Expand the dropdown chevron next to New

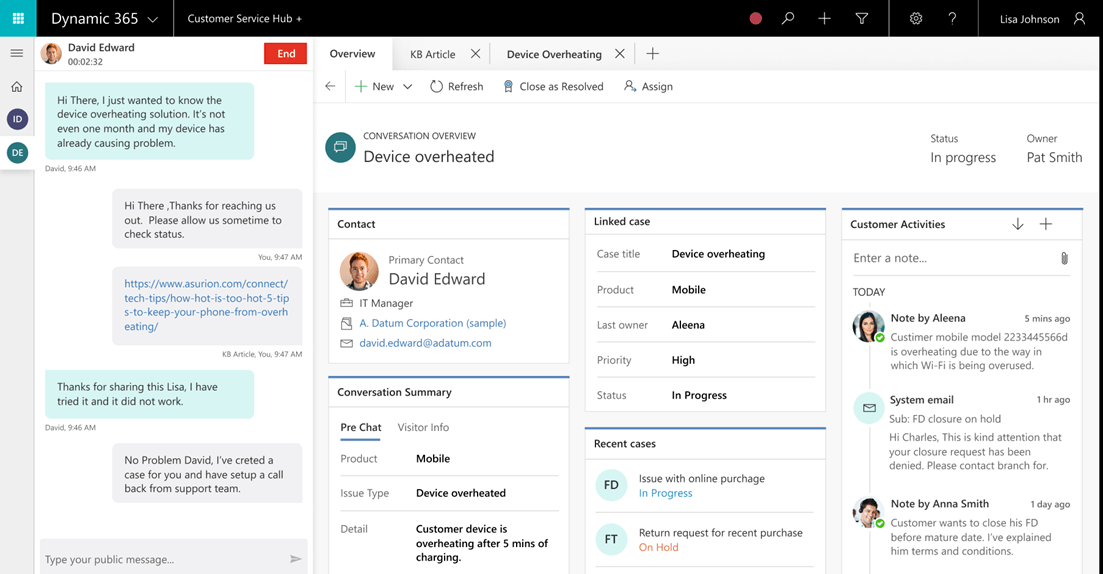point(407,87)
